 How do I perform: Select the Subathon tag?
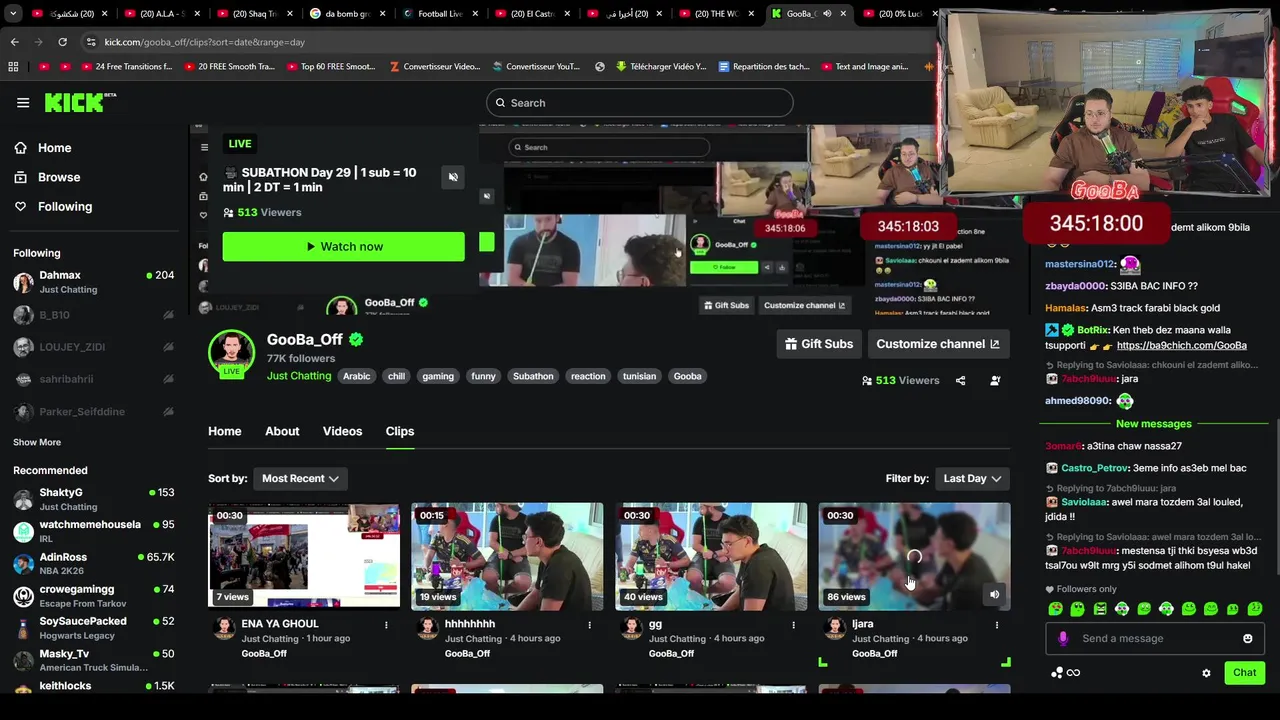point(533,376)
